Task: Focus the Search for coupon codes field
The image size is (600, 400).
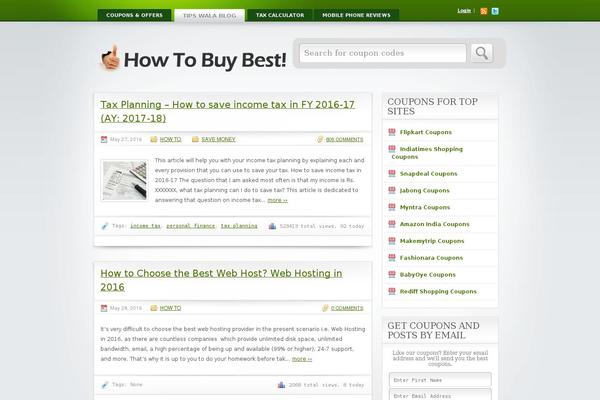Action: click(x=383, y=53)
